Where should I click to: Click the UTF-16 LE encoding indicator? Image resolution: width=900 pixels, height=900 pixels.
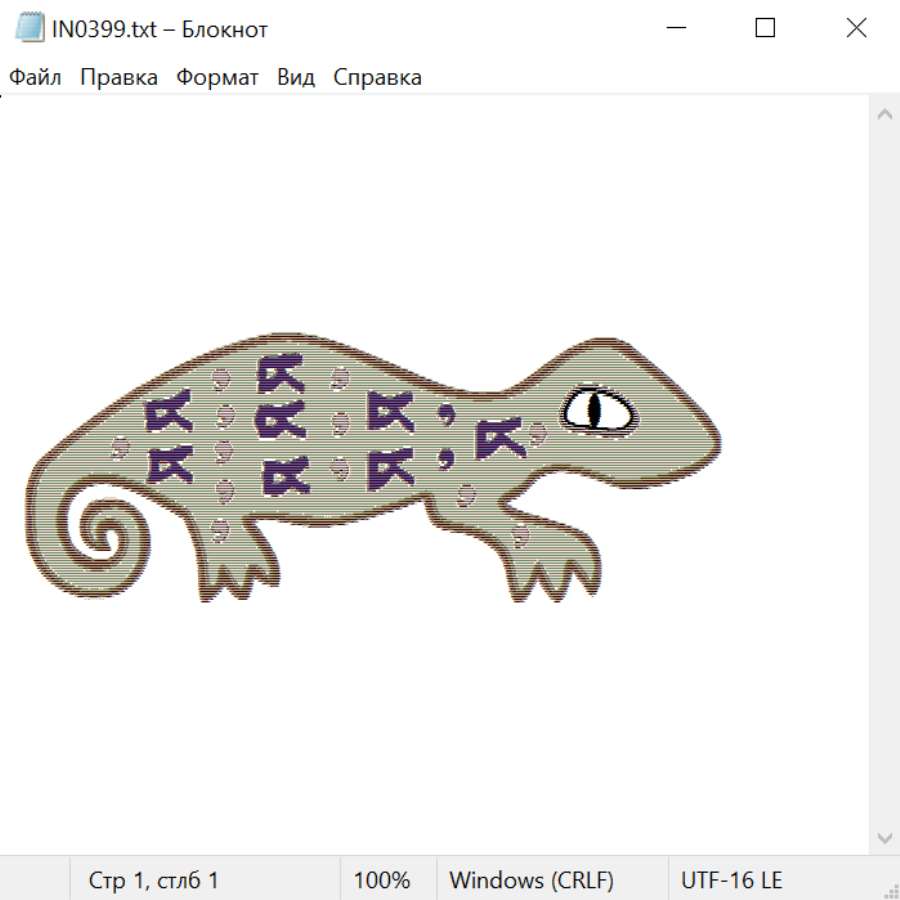click(x=731, y=881)
